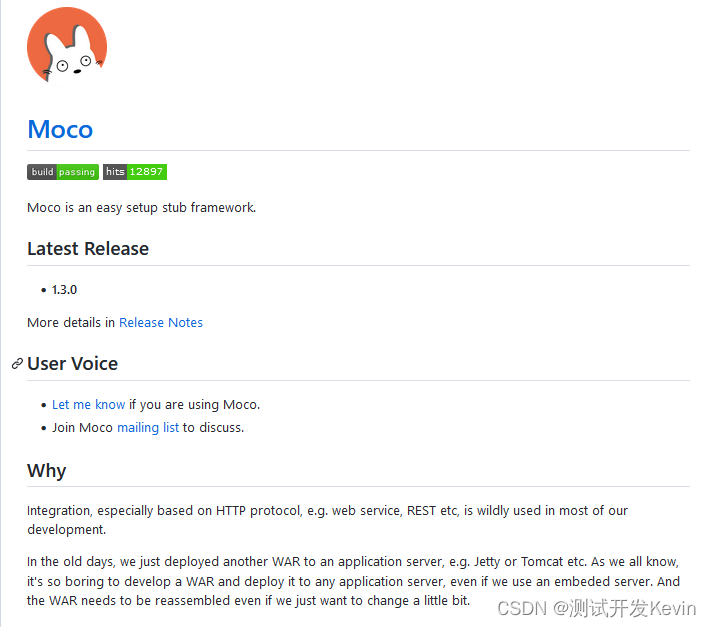
Task: Open the Moco title link
Action: tap(60, 130)
